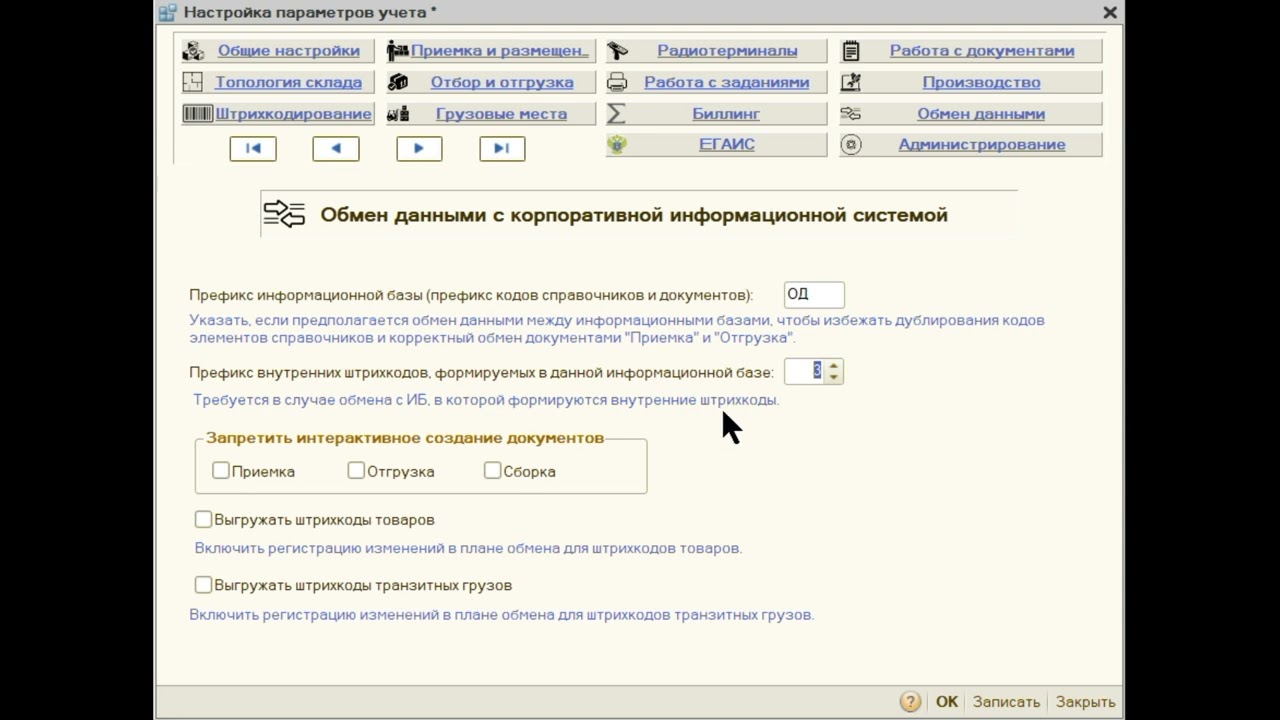This screenshot has height=720, width=1280.
Task: Open Биллинг section
Action: click(x=726, y=114)
